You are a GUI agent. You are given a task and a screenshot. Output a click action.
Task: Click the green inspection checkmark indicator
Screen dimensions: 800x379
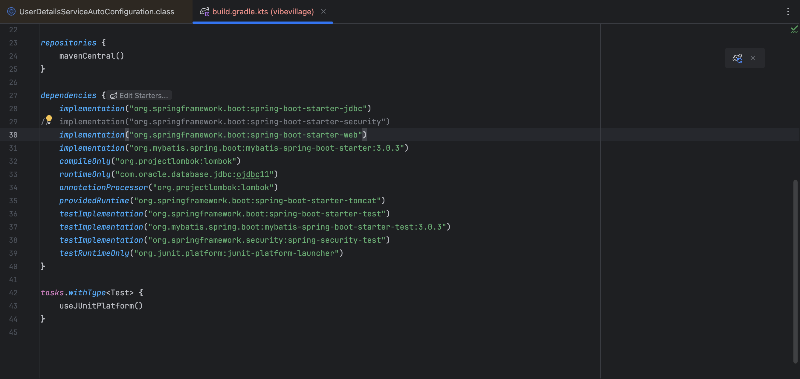click(x=793, y=31)
